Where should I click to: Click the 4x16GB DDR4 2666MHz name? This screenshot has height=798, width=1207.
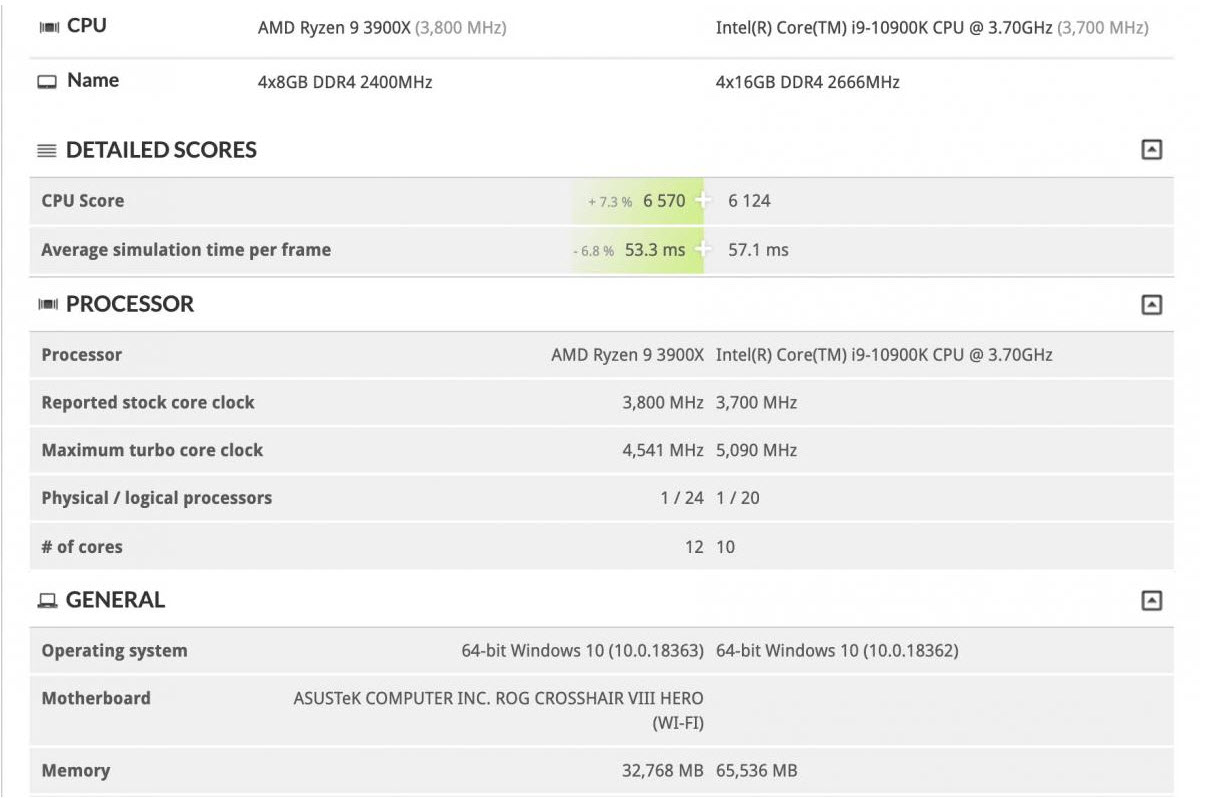807,82
